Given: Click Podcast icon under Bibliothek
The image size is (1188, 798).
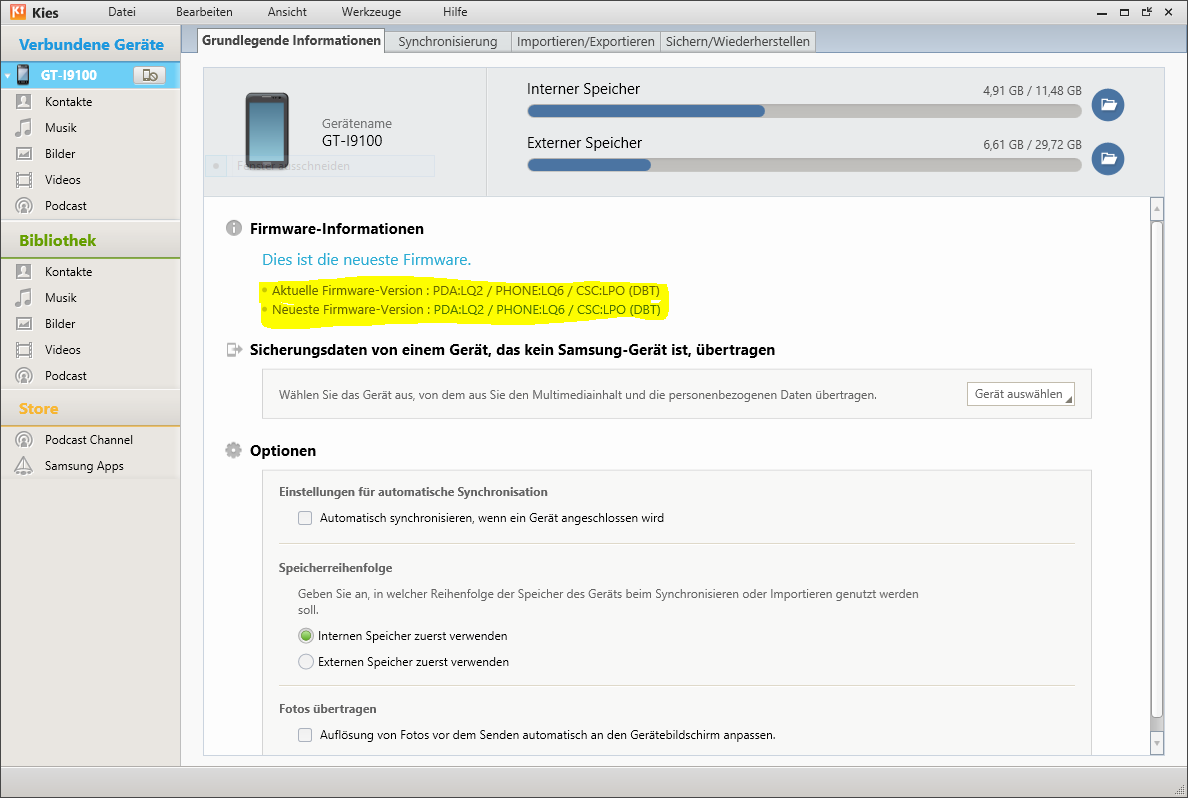Looking at the screenshot, I should 24,375.
